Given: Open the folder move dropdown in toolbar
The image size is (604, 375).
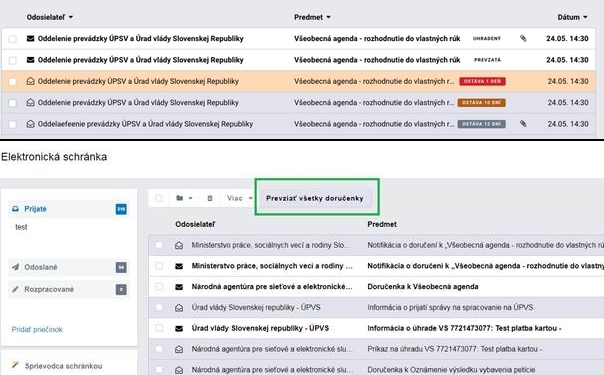Looking at the screenshot, I should click(x=185, y=198).
